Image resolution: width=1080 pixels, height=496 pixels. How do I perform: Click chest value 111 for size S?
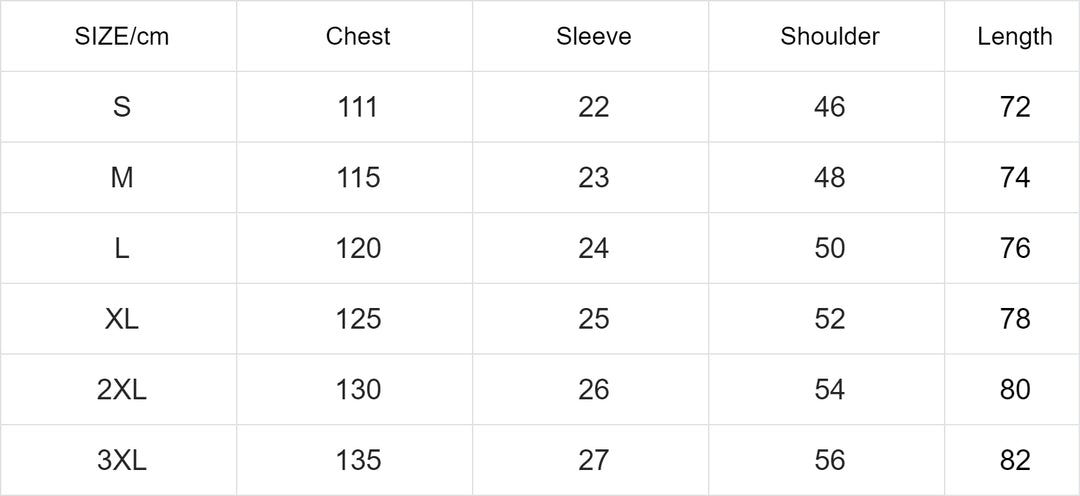(358, 107)
